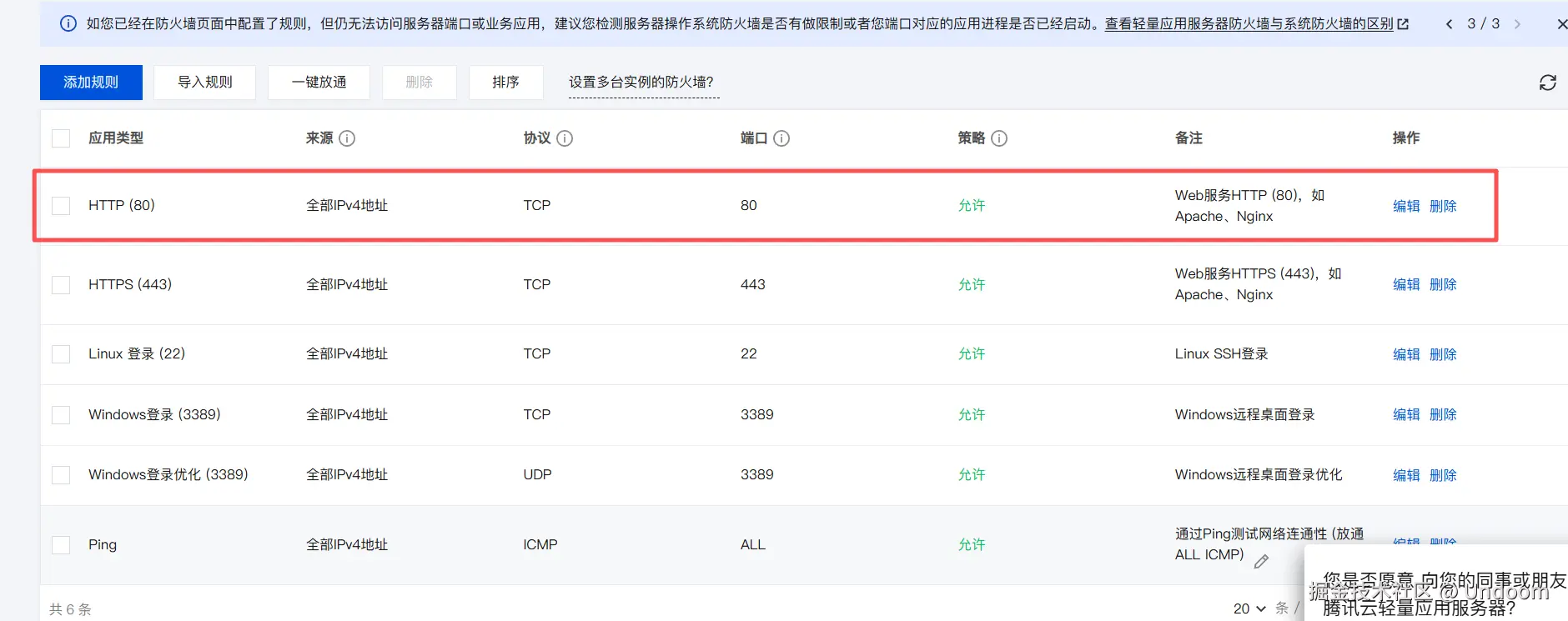The height and width of the screenshot is (621, 1568).
Task: Click 编辑 for Windows登录优化 UDP rule
Action: coord(1406,475)
